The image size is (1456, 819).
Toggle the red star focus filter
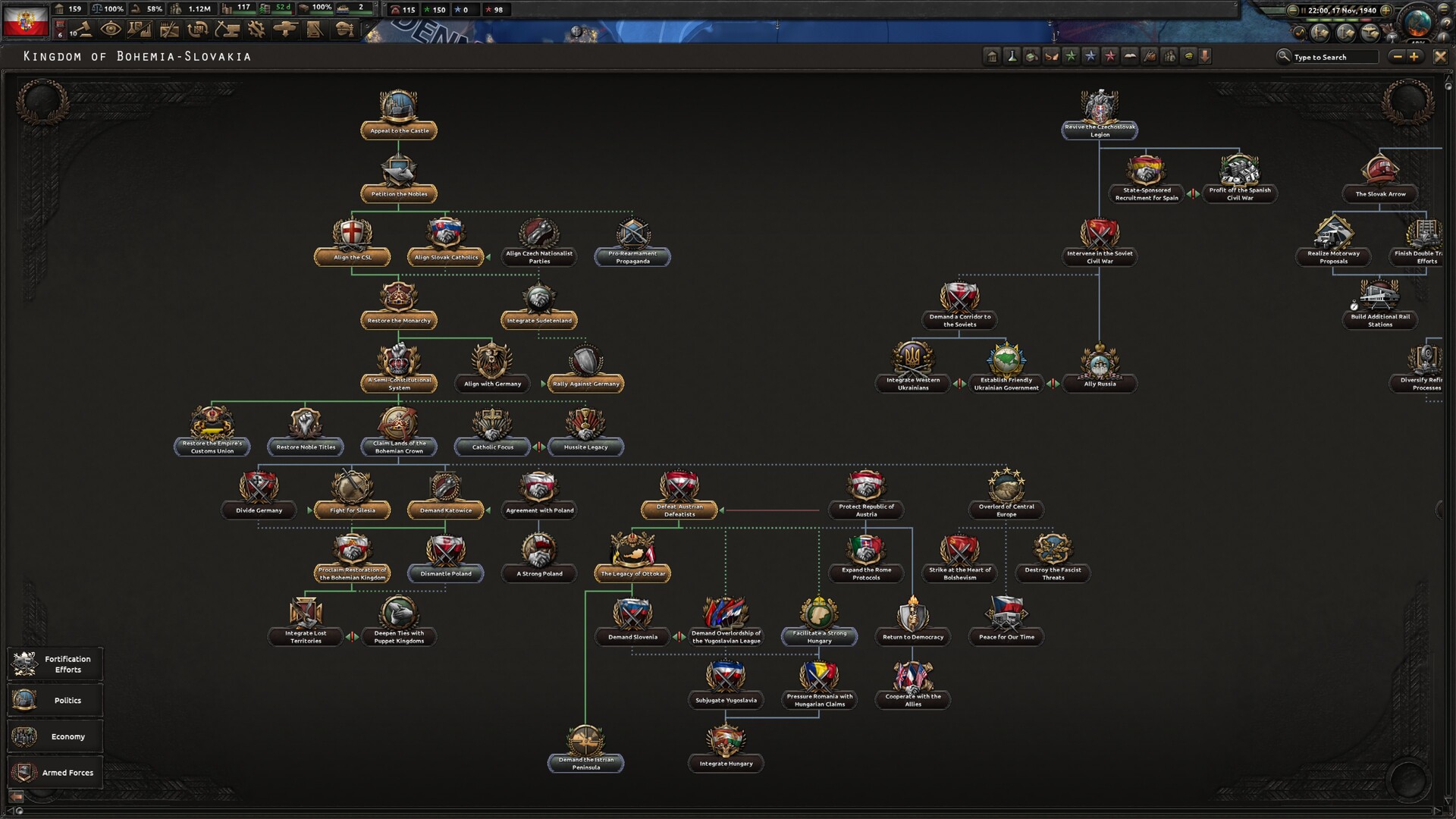[1109, 55]
